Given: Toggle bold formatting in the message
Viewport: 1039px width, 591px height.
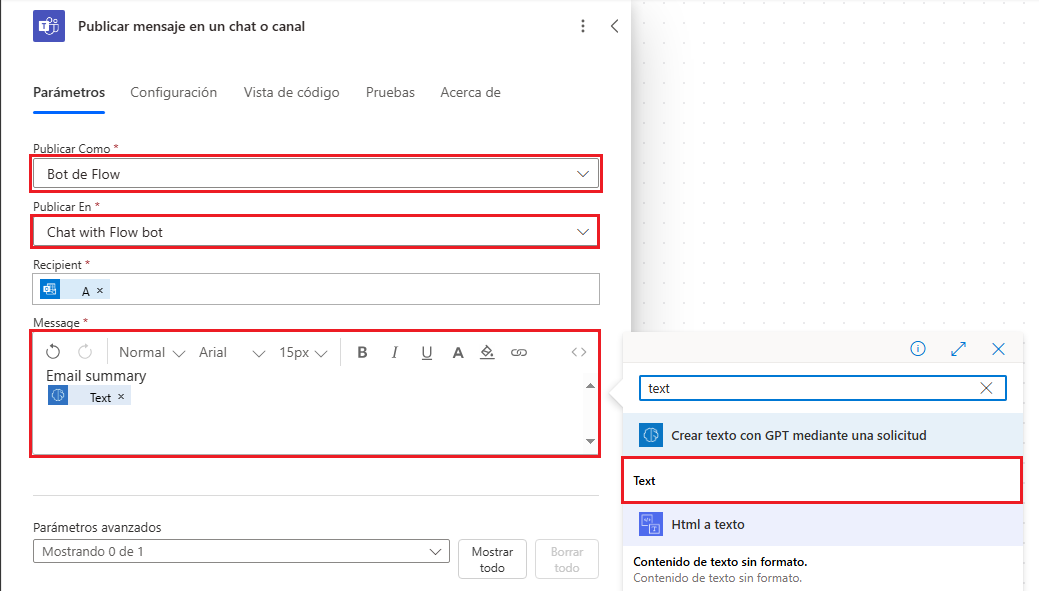Looking at the screenshot, I should (x=362, y=352).
